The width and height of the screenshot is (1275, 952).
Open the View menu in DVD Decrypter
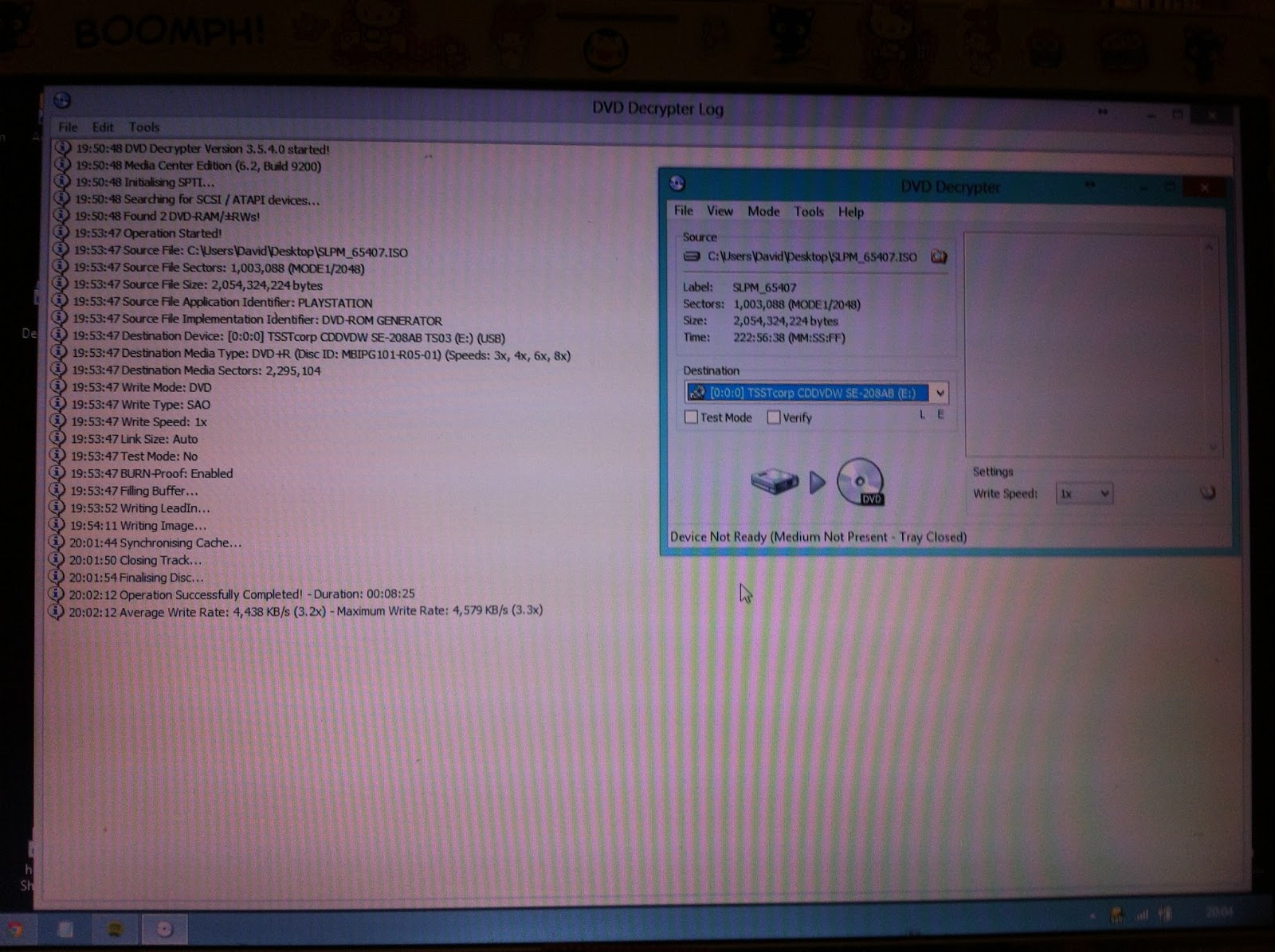(720, 211)
